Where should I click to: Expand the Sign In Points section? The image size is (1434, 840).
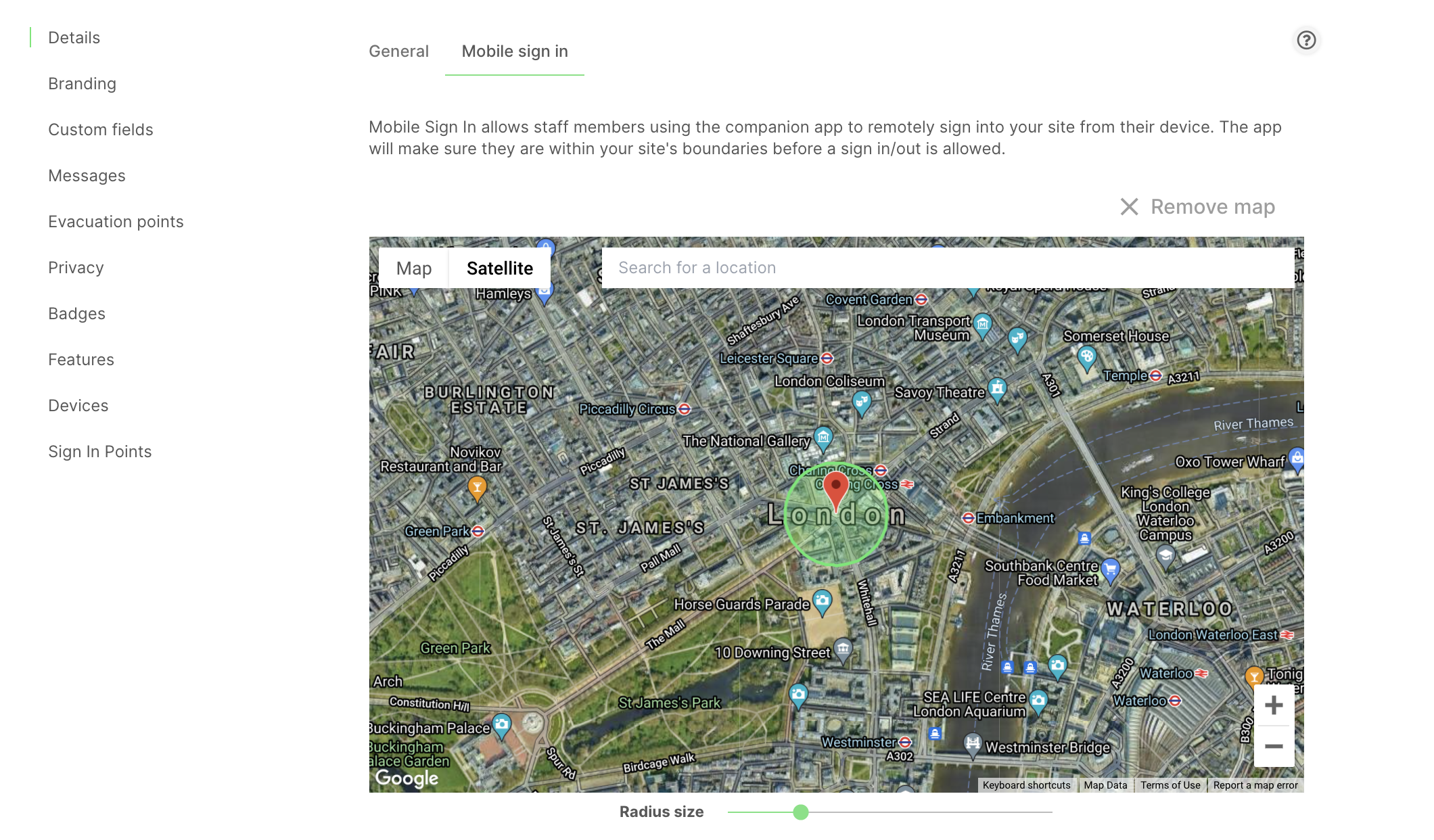pyautogui.click(x=100, y=452)
